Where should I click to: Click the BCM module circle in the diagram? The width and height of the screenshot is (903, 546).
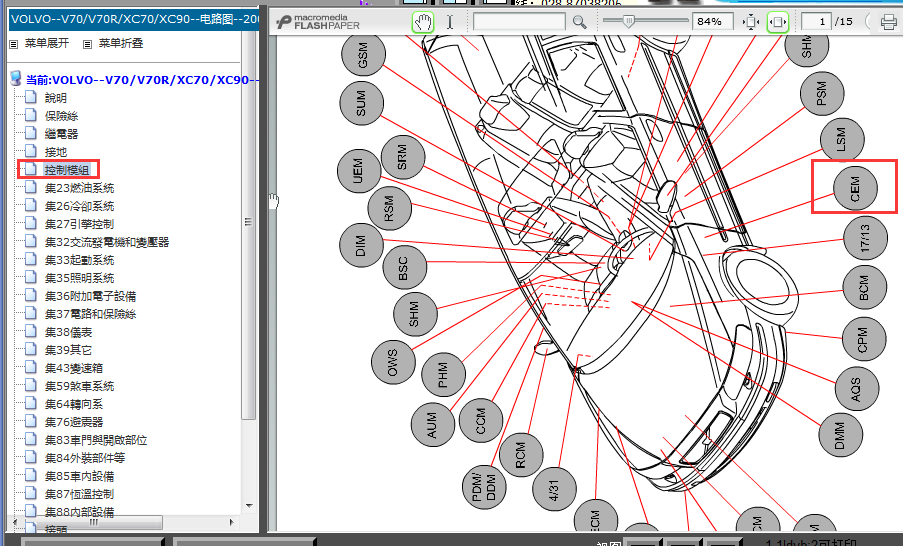864,287
